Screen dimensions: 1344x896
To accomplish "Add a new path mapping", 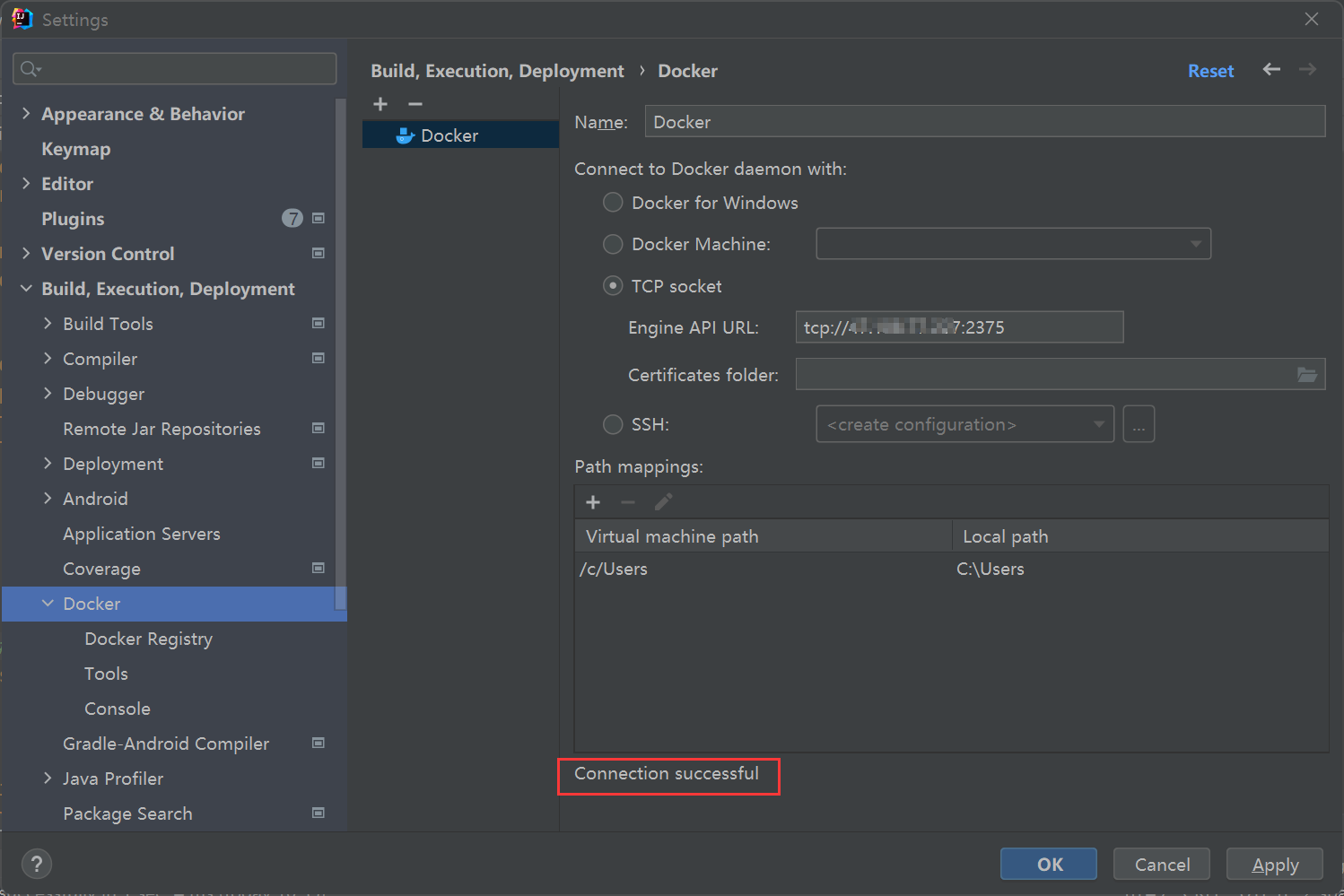I will [593, 502].
